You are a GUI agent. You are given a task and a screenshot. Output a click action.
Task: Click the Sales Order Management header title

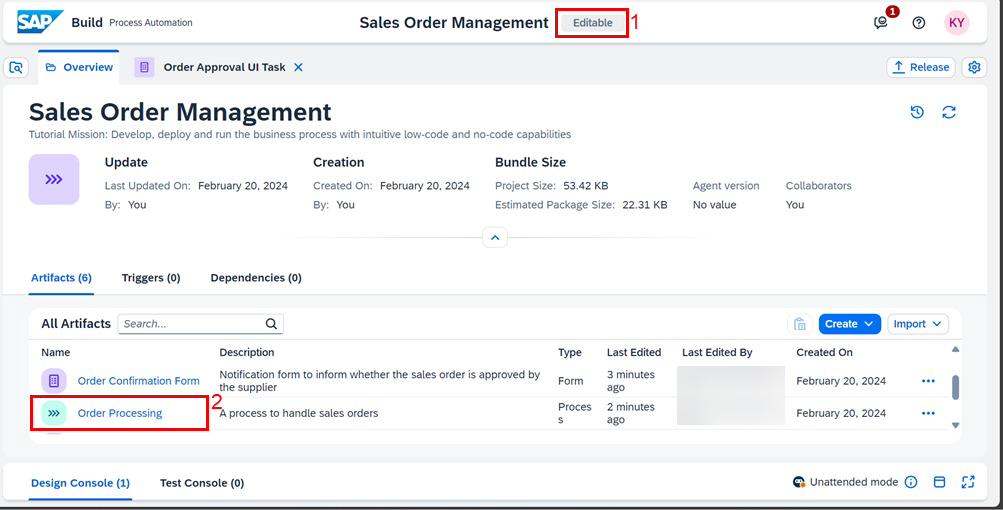coord(454,23)
